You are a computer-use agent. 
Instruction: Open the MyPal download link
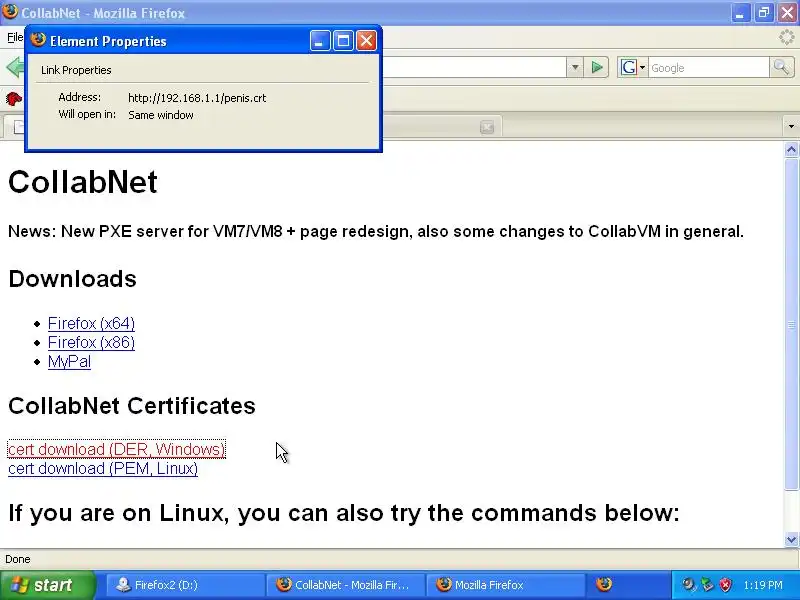coord(69,361)
